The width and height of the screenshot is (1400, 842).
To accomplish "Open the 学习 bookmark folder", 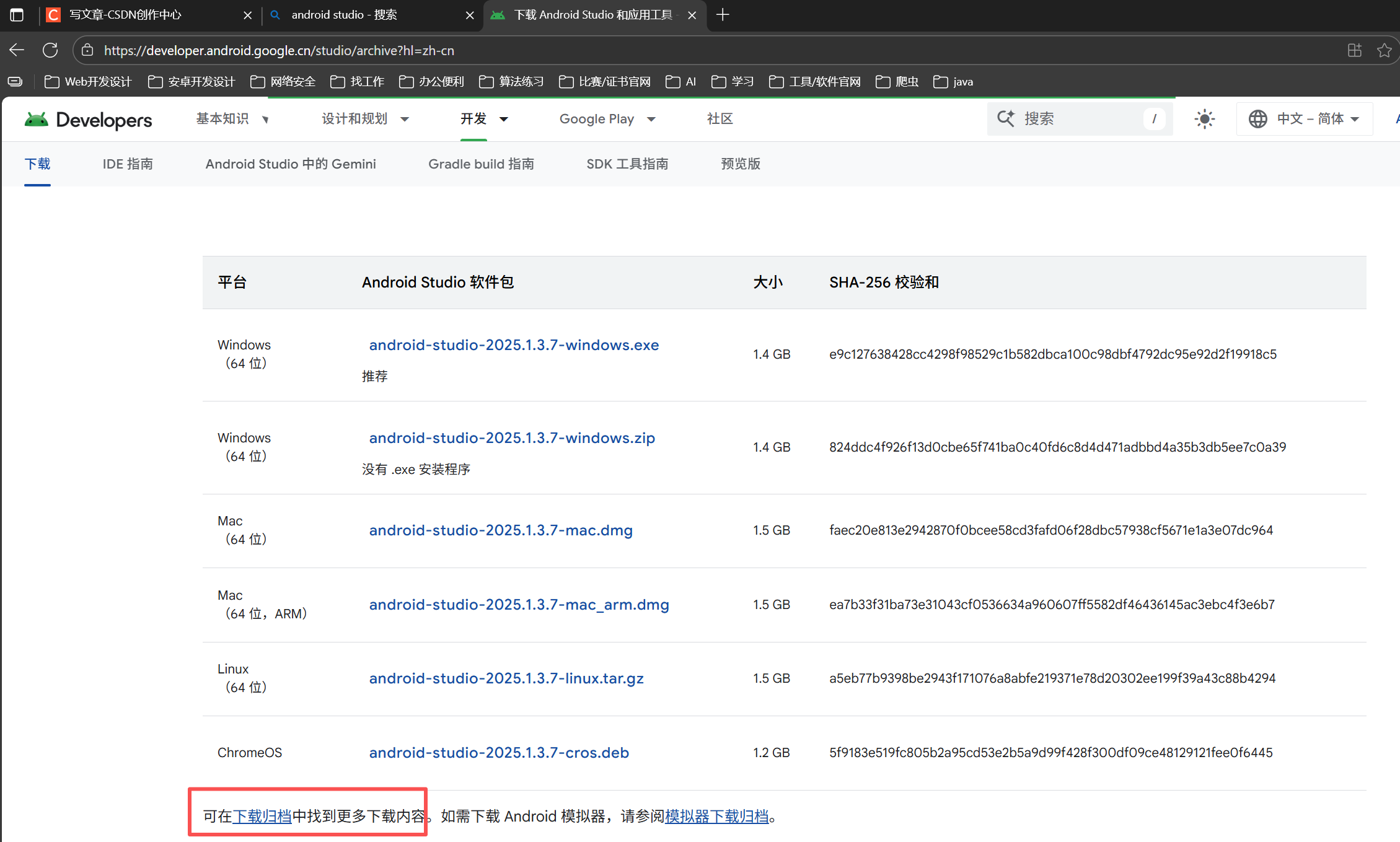I will pyautogui.click(x=733, y=82).
